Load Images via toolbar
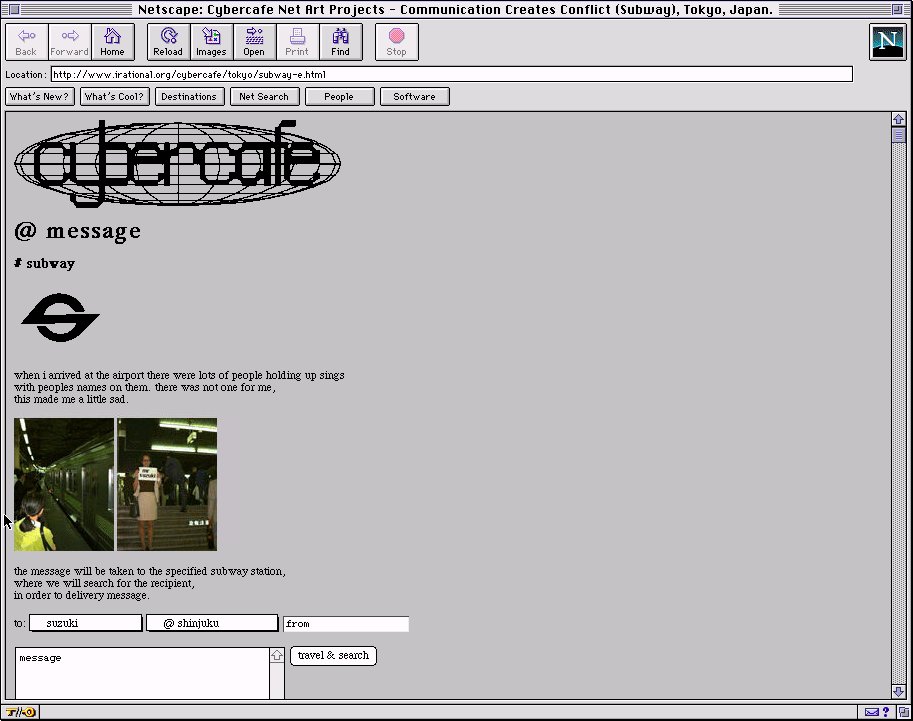 [x=211, y=42]
